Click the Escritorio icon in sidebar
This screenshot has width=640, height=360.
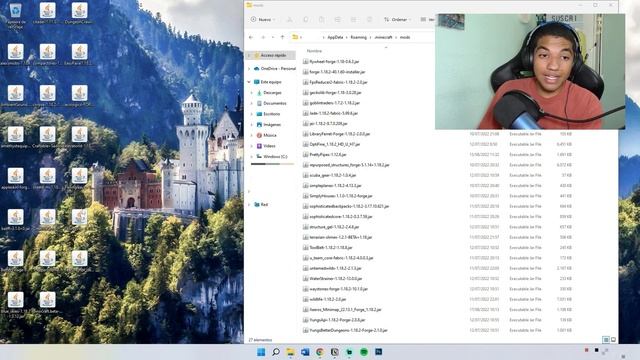[x=259, y=114]
